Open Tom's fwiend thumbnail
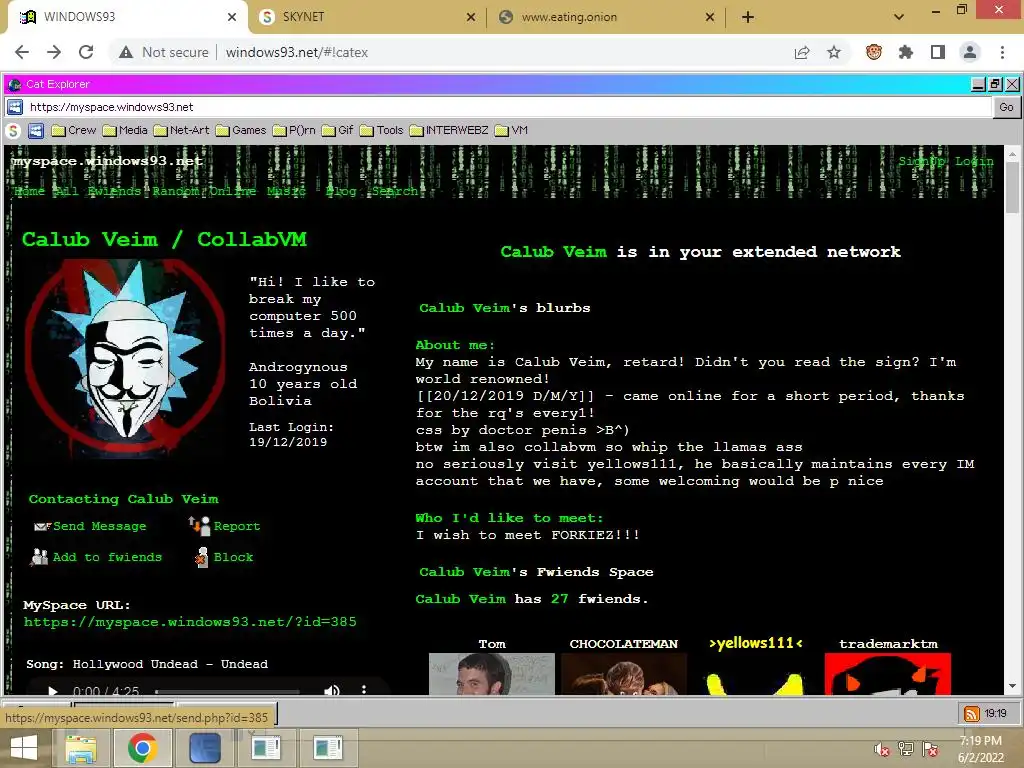Screen dimensions: 1024x768 pos(492,674)
